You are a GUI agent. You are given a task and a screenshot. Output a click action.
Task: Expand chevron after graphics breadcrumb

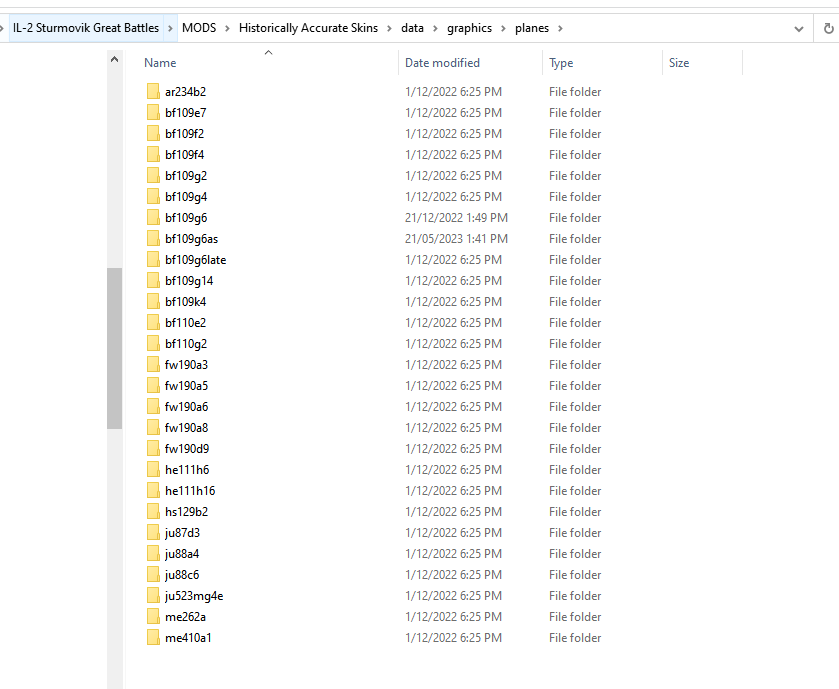[503, 28]
